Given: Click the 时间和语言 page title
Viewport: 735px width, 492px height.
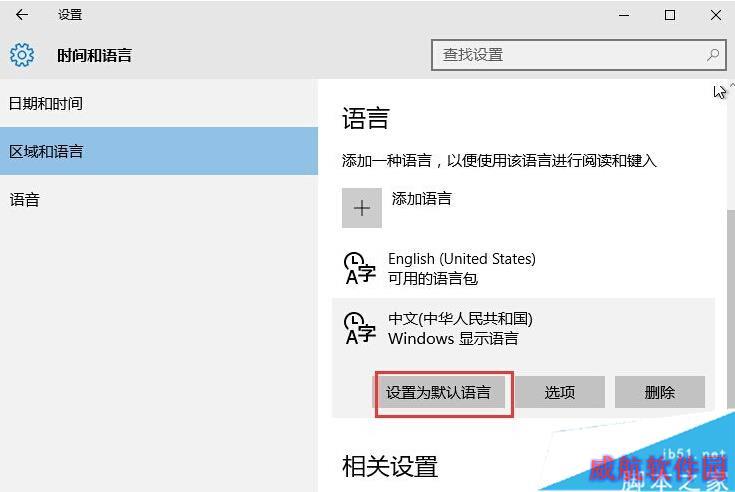Looking at the screenshot, I should point(94,55).
